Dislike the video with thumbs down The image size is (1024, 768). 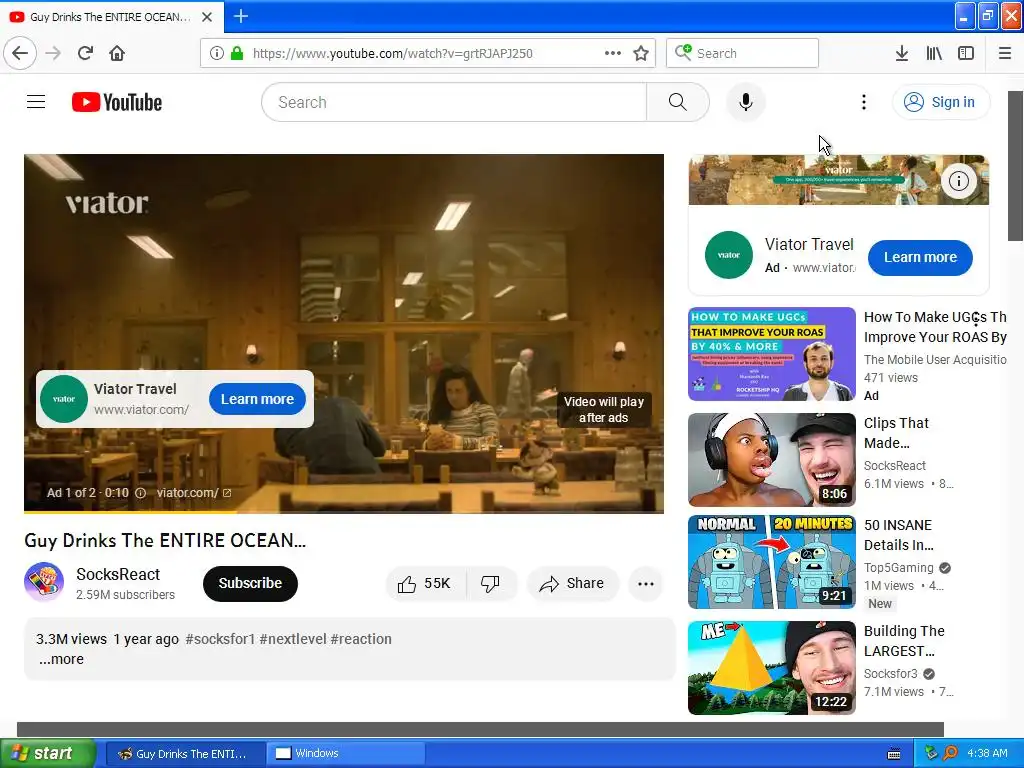490,583
